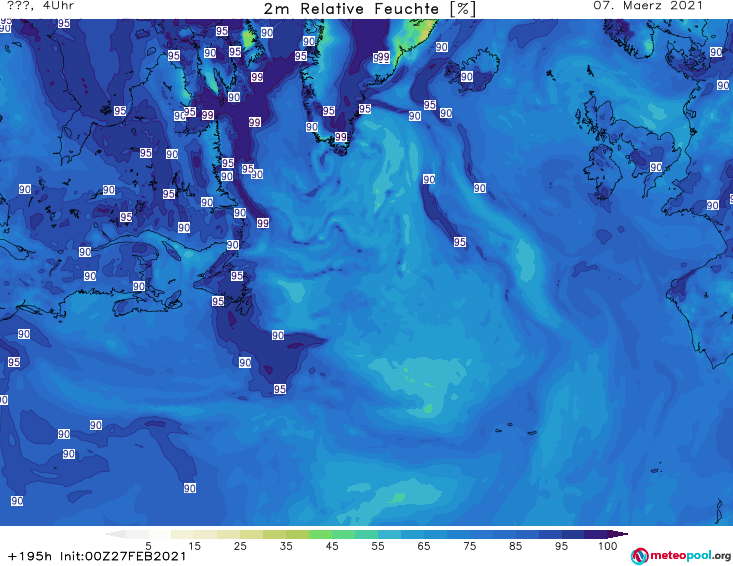
Task: Click the circular meteopool logo icon
Action: (x=639, y=557)
